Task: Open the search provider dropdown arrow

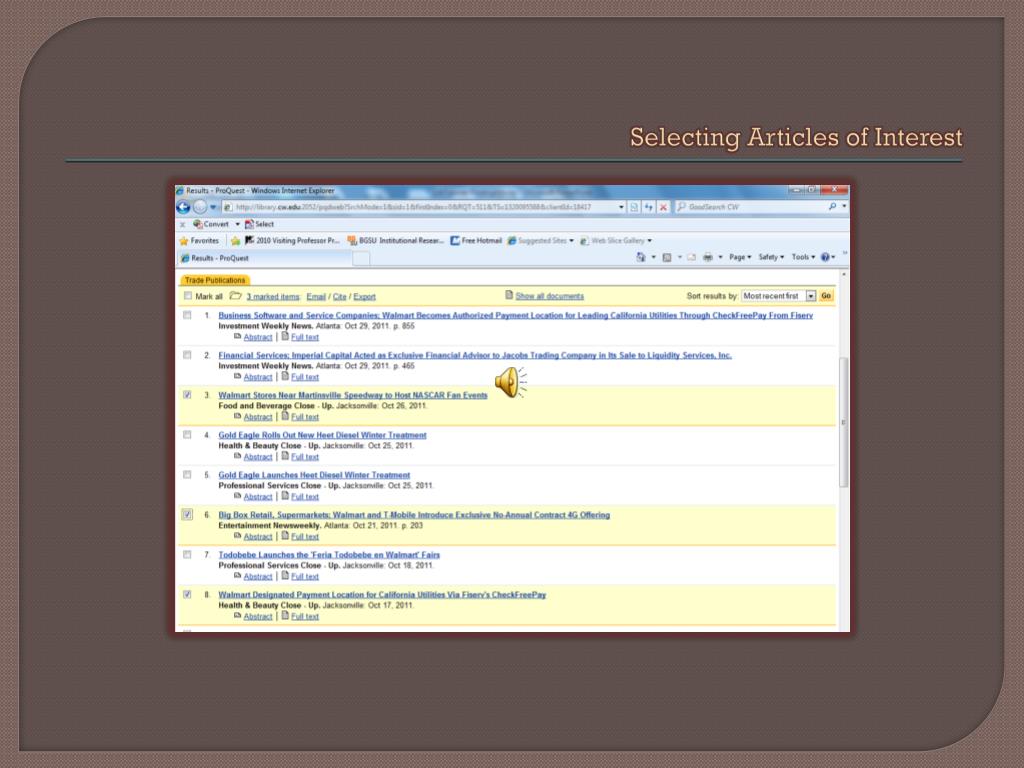Action: (844, 206)
